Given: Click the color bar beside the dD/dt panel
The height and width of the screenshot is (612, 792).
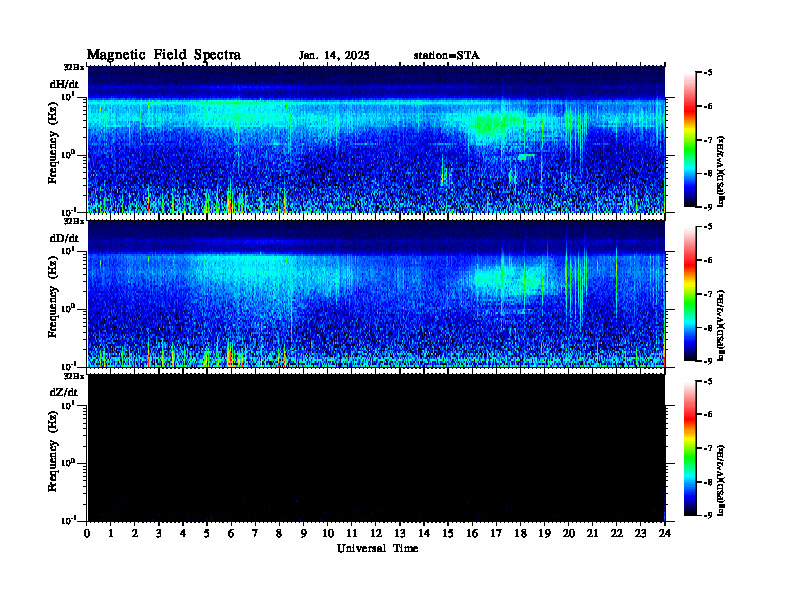Looking at the screenshot, I should coord(690,294).
